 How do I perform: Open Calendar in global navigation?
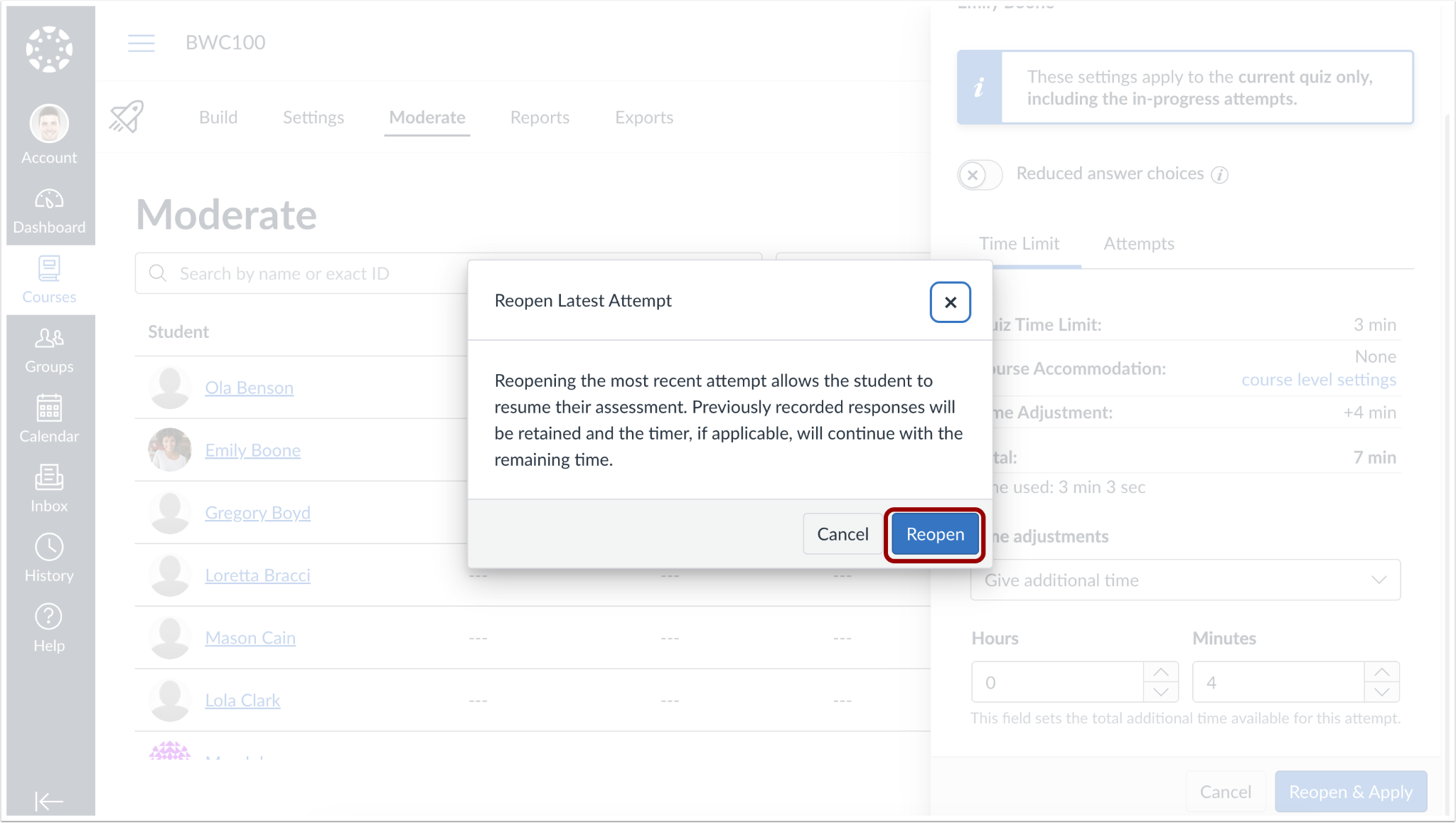(x=49, y=420)
